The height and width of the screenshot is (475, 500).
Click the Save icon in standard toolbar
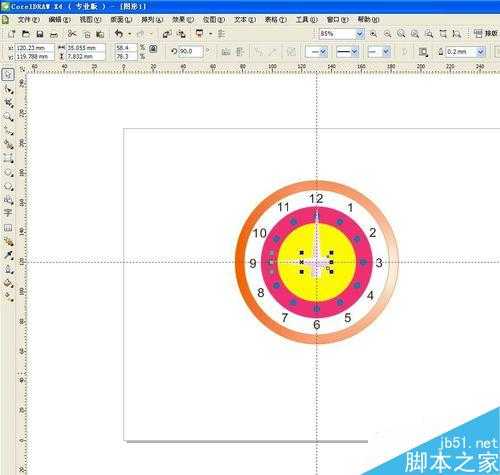[40, 34]
